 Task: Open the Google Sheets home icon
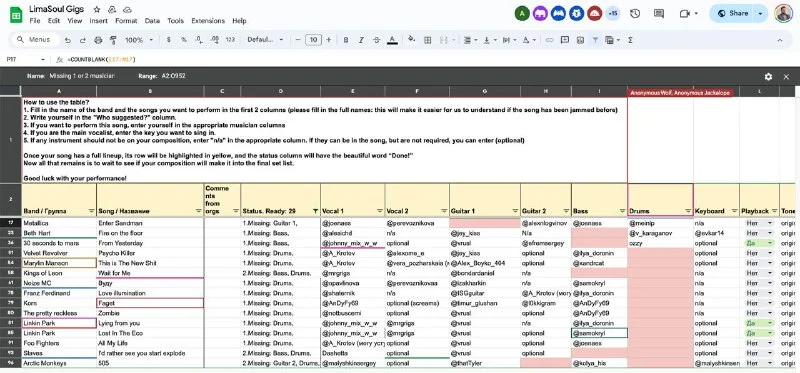[x=16, y=14]
